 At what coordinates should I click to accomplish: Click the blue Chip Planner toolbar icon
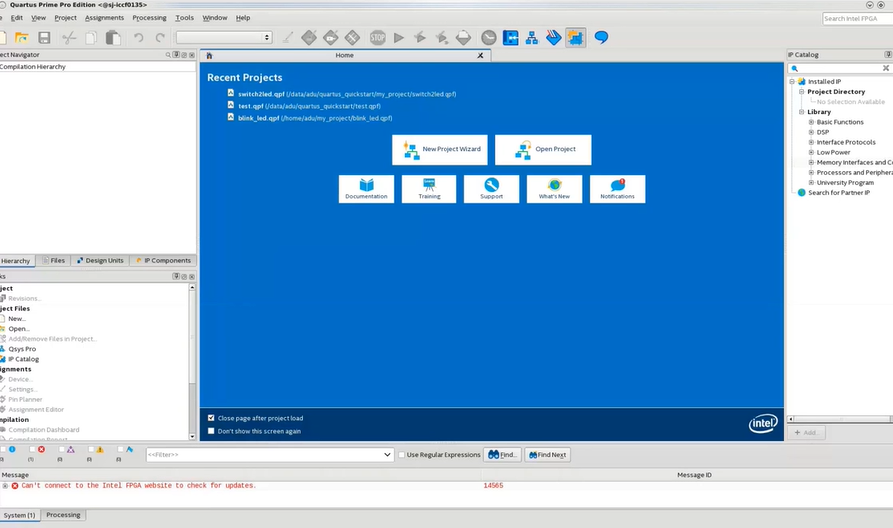tap(511, 38)
